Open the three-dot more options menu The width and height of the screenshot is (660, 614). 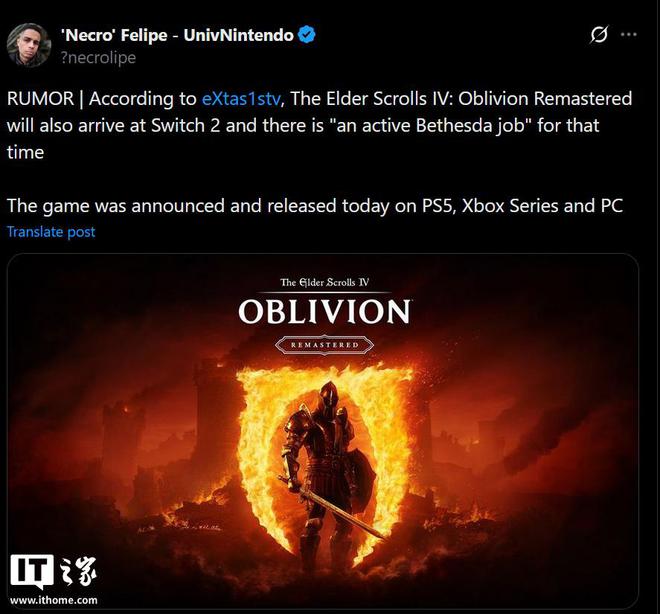click(628, 35)
